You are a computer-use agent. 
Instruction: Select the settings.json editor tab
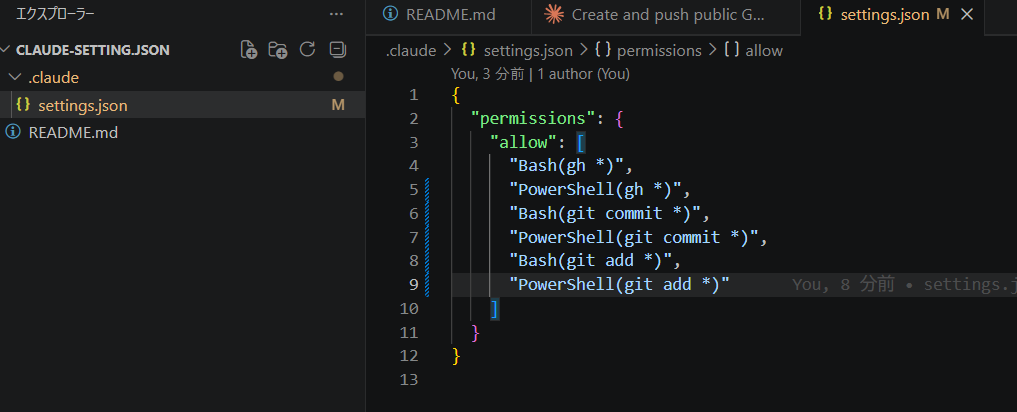click(885, 15)
